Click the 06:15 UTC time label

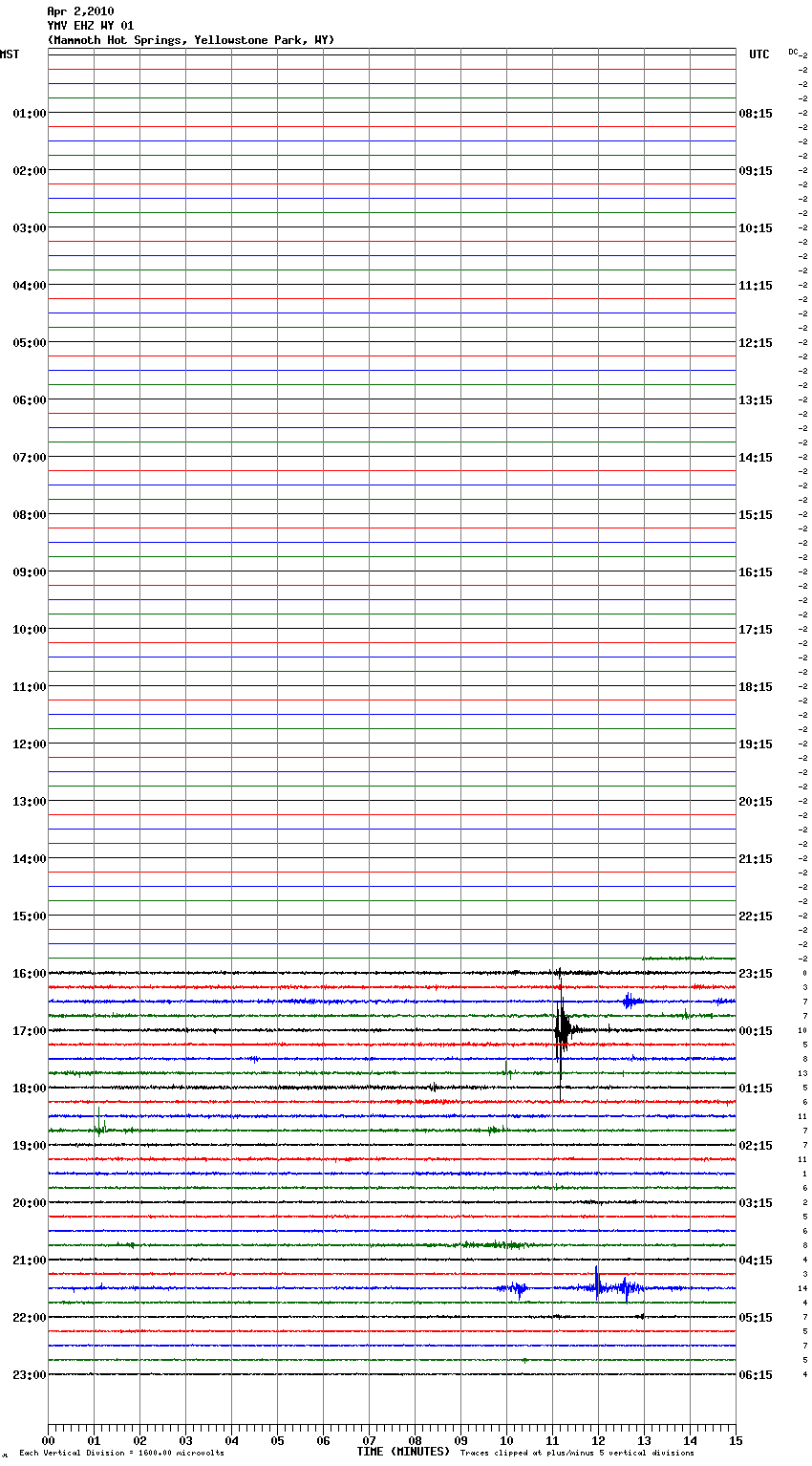pyautogui.click(x=756, y=1375)
